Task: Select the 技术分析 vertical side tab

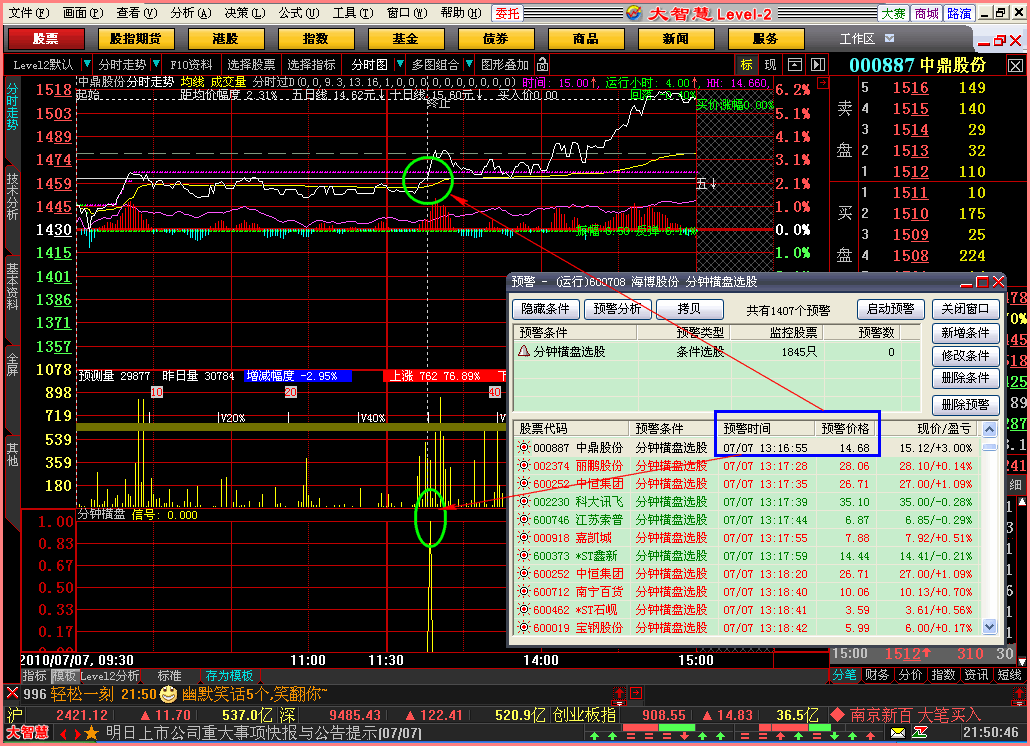Action: tap(12, 197)
